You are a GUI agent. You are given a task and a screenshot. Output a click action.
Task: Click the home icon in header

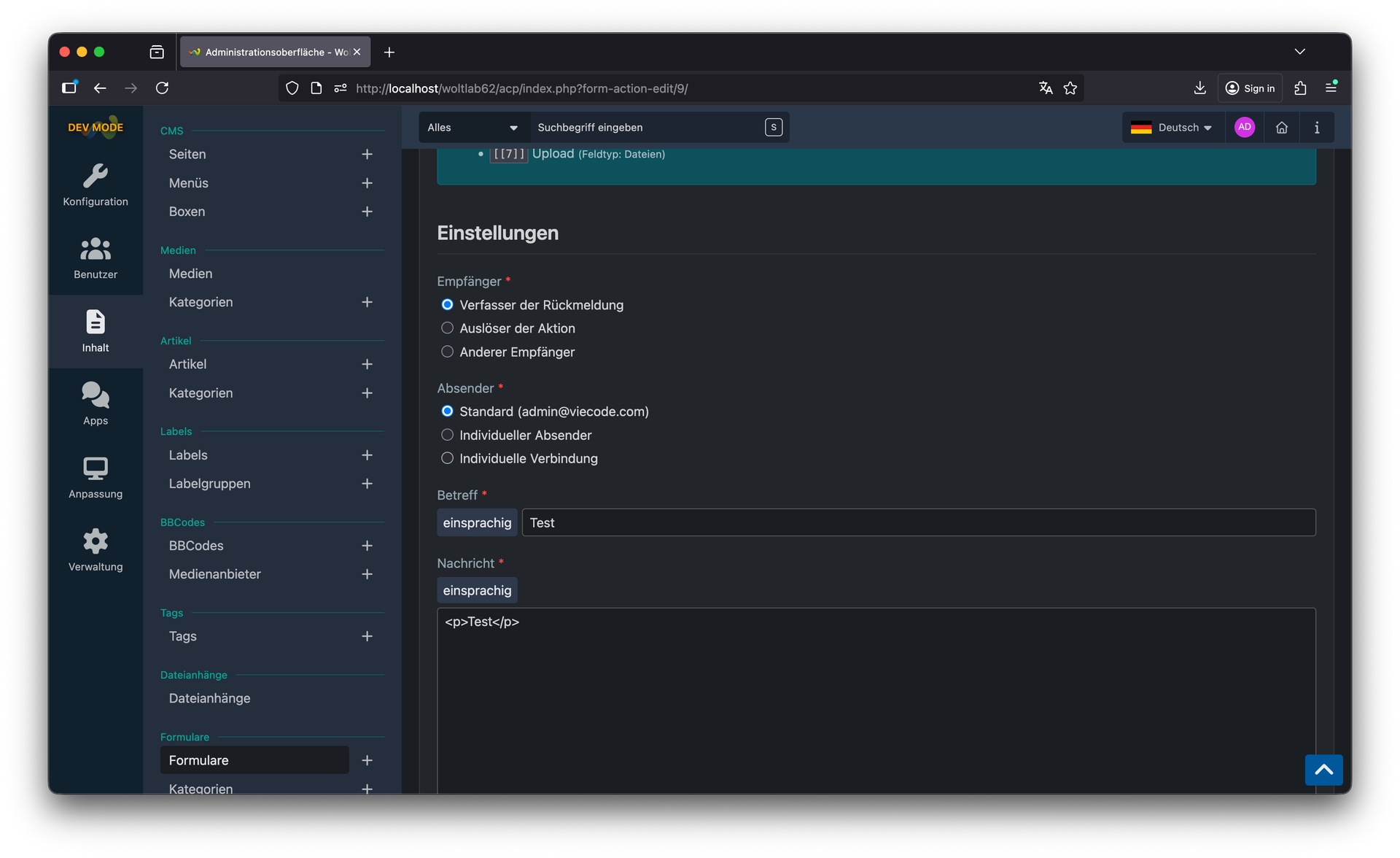(1281, 128)
